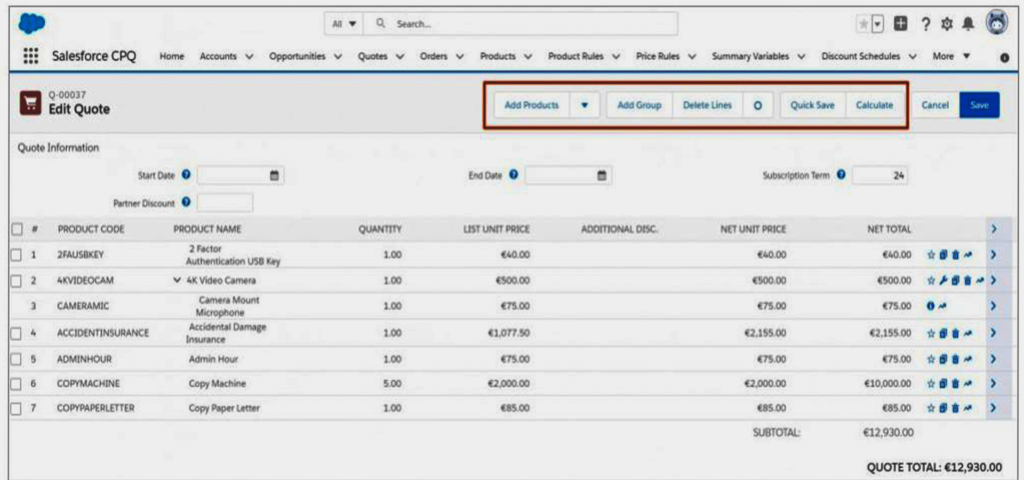
Task: Click the info icon on CAMERAMIC row
Action: coord(932,306)
